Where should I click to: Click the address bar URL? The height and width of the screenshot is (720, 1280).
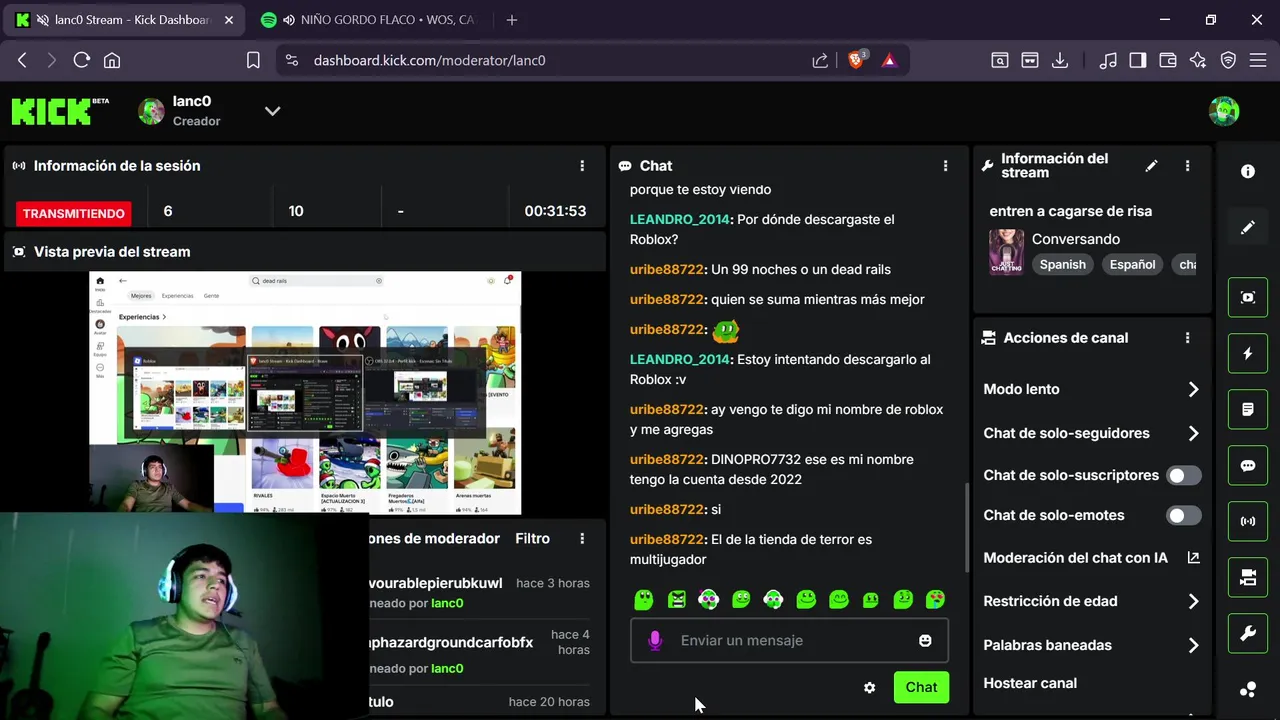coord(429,60)
